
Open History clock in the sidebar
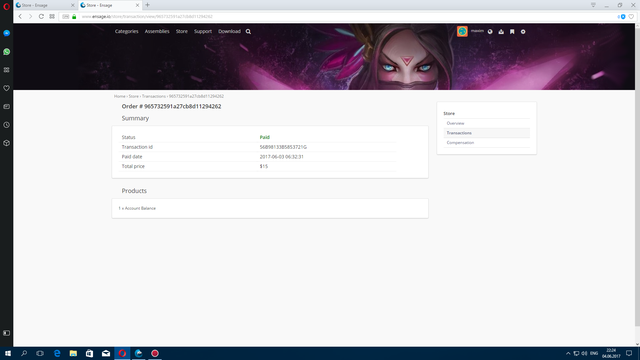point(7,125)
